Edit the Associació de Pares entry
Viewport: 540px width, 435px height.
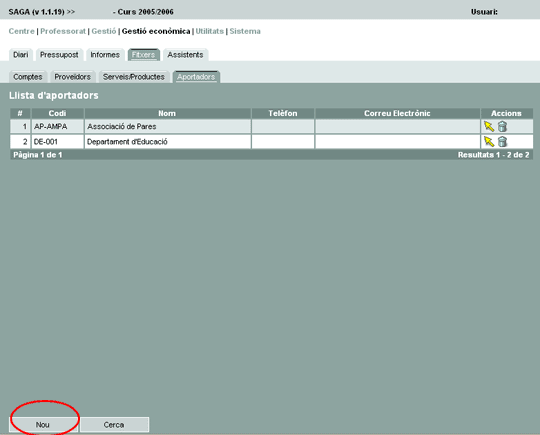coord(489,126)
